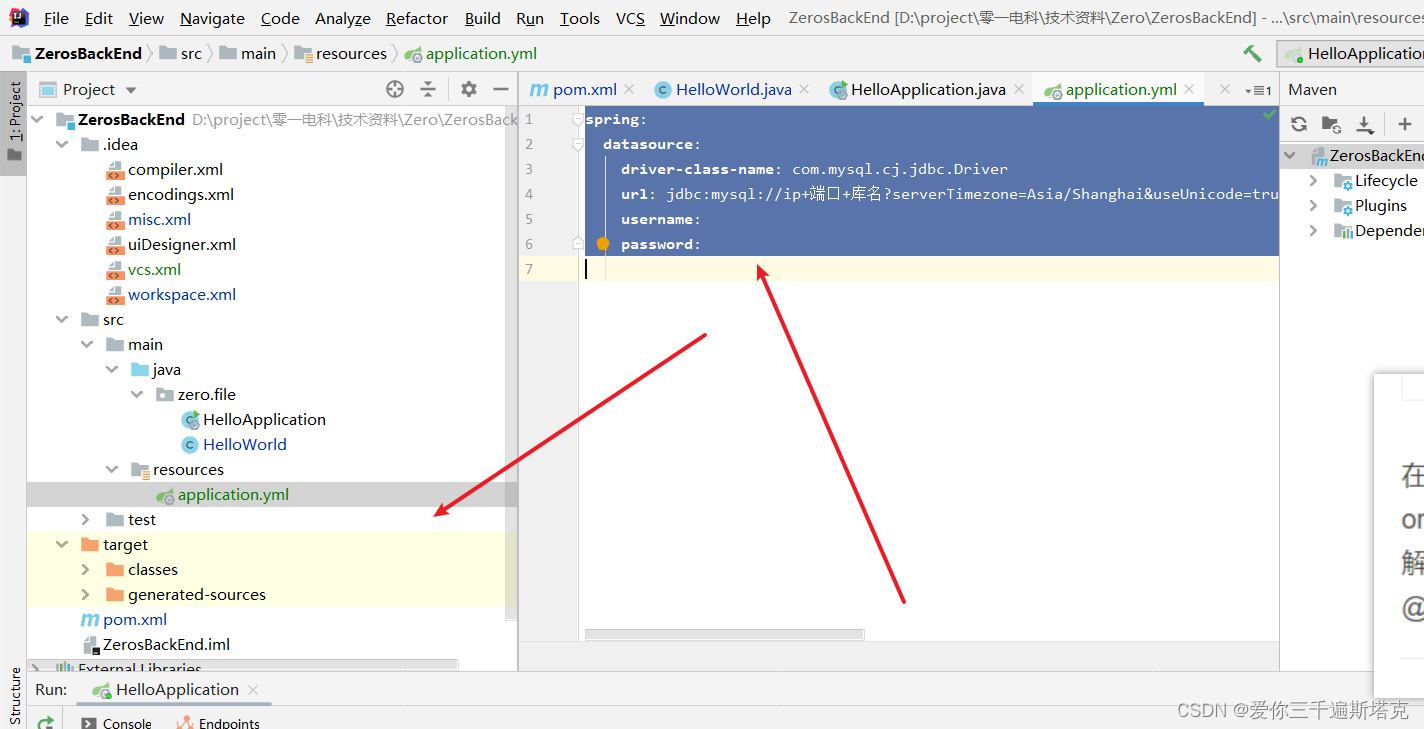The height and width of the screenshot is (729, 1424).
Task: Click the Collapse All icon in Project panel
Action: (428, 89)
